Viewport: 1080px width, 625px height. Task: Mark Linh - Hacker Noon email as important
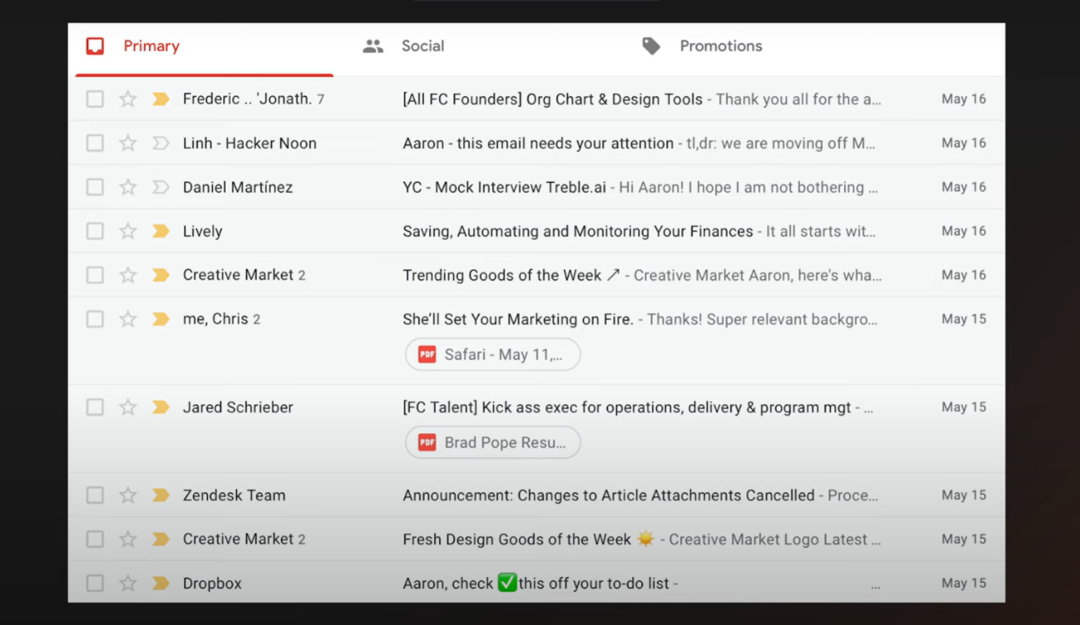pyautogui.click(x=160, y=143)
